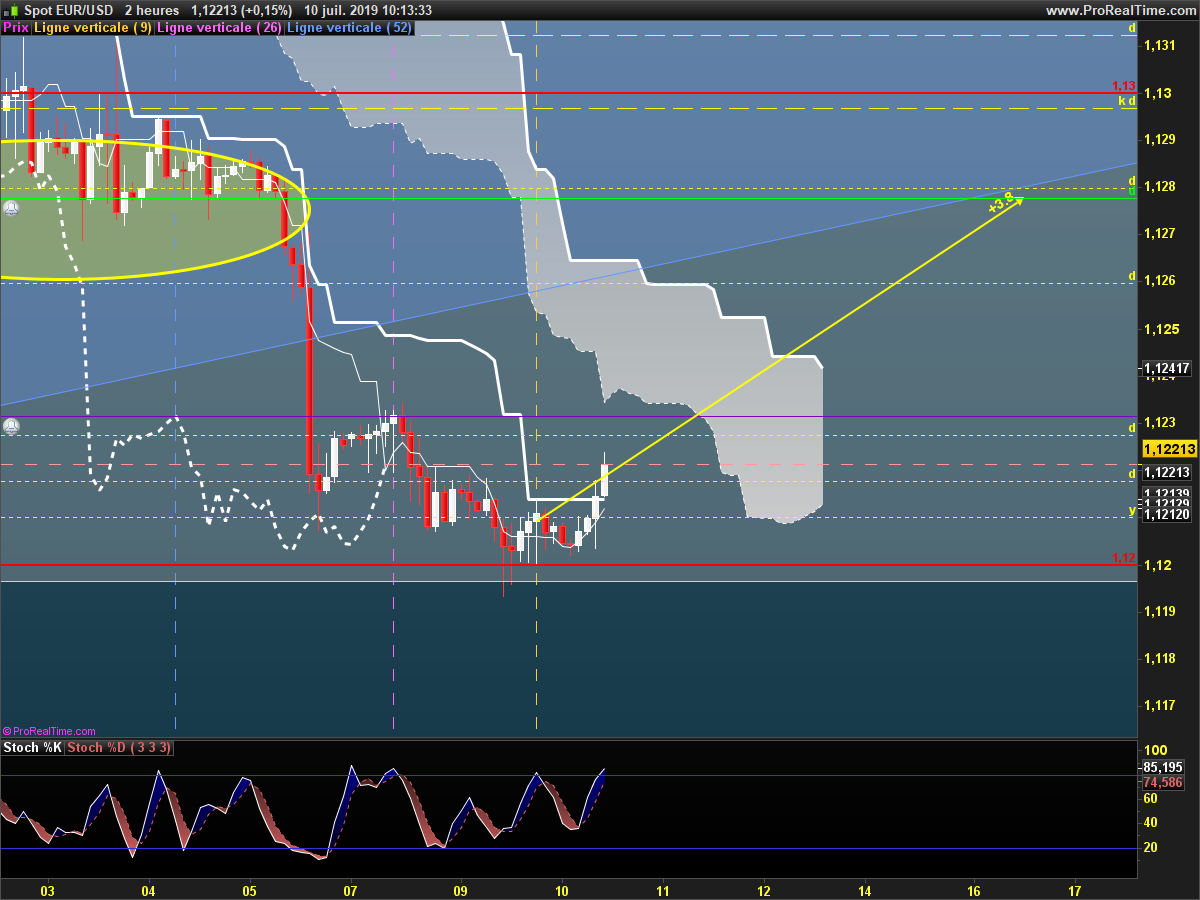Click the +3,8 label on the trendline

pyautogui.click(x=1002, y=203)
